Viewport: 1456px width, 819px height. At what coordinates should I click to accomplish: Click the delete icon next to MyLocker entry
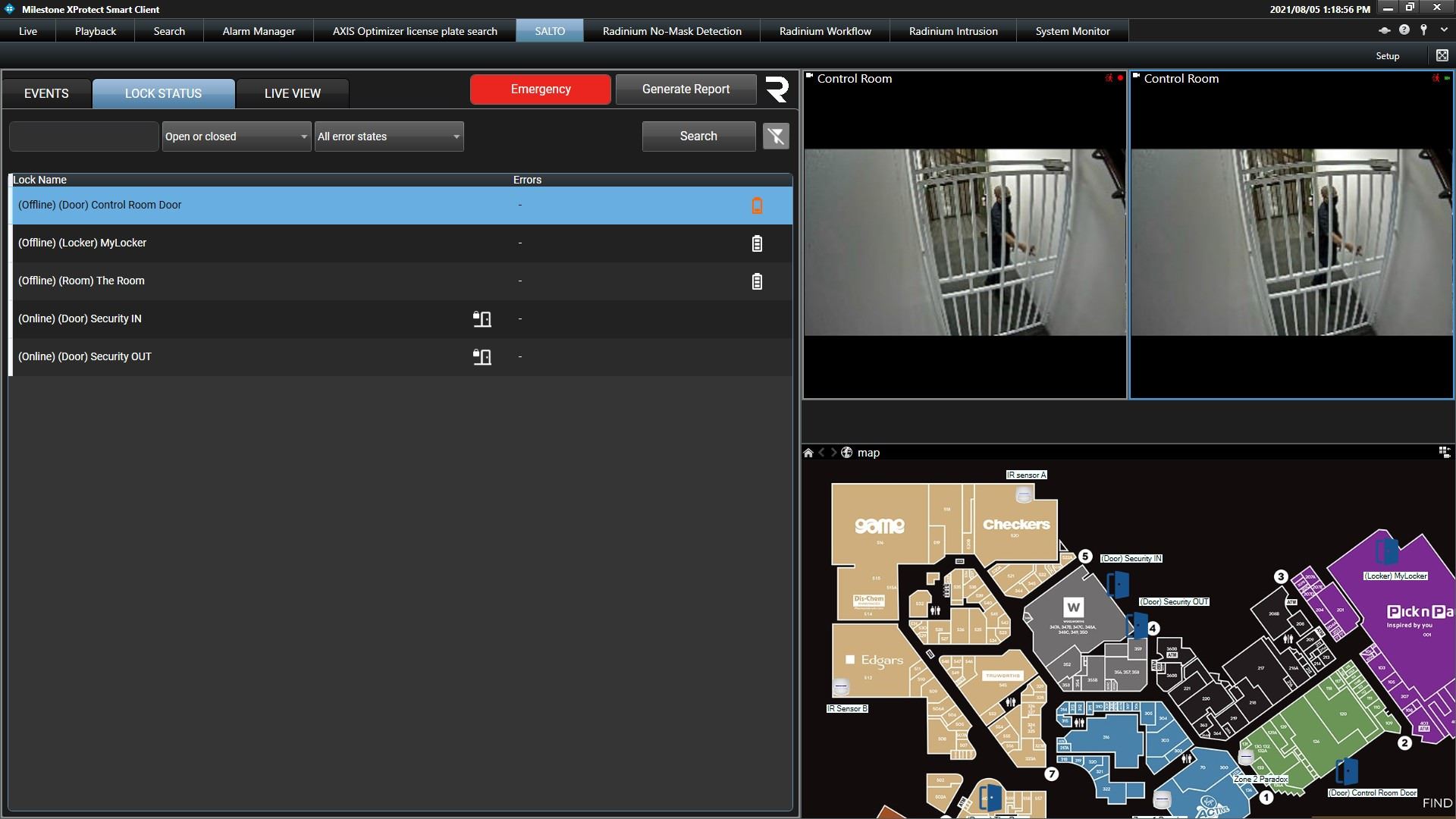757,242
